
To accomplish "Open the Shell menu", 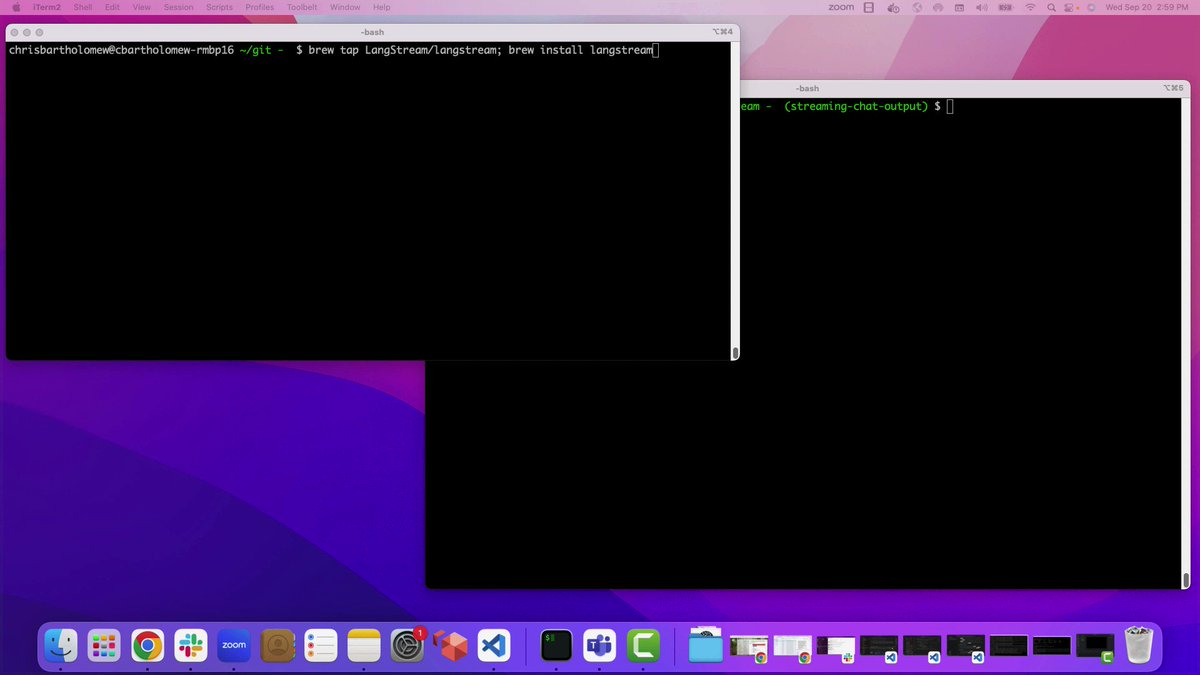I will (x=83, y=7).
